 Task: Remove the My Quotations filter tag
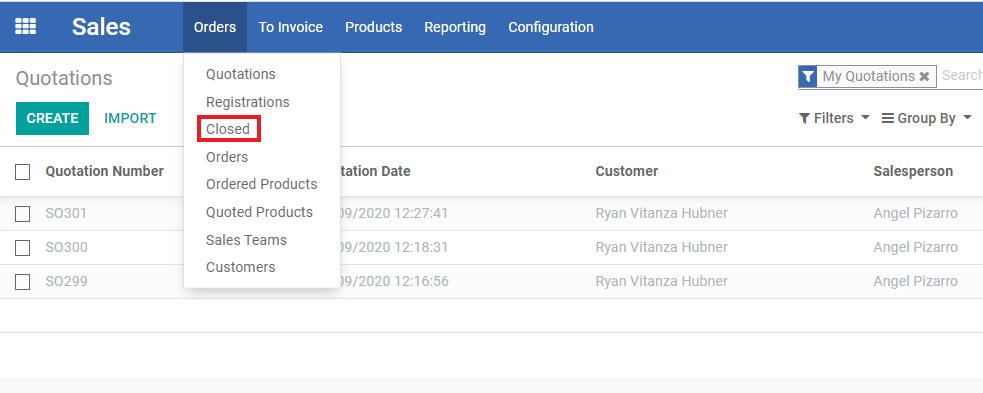coord(924,76)
